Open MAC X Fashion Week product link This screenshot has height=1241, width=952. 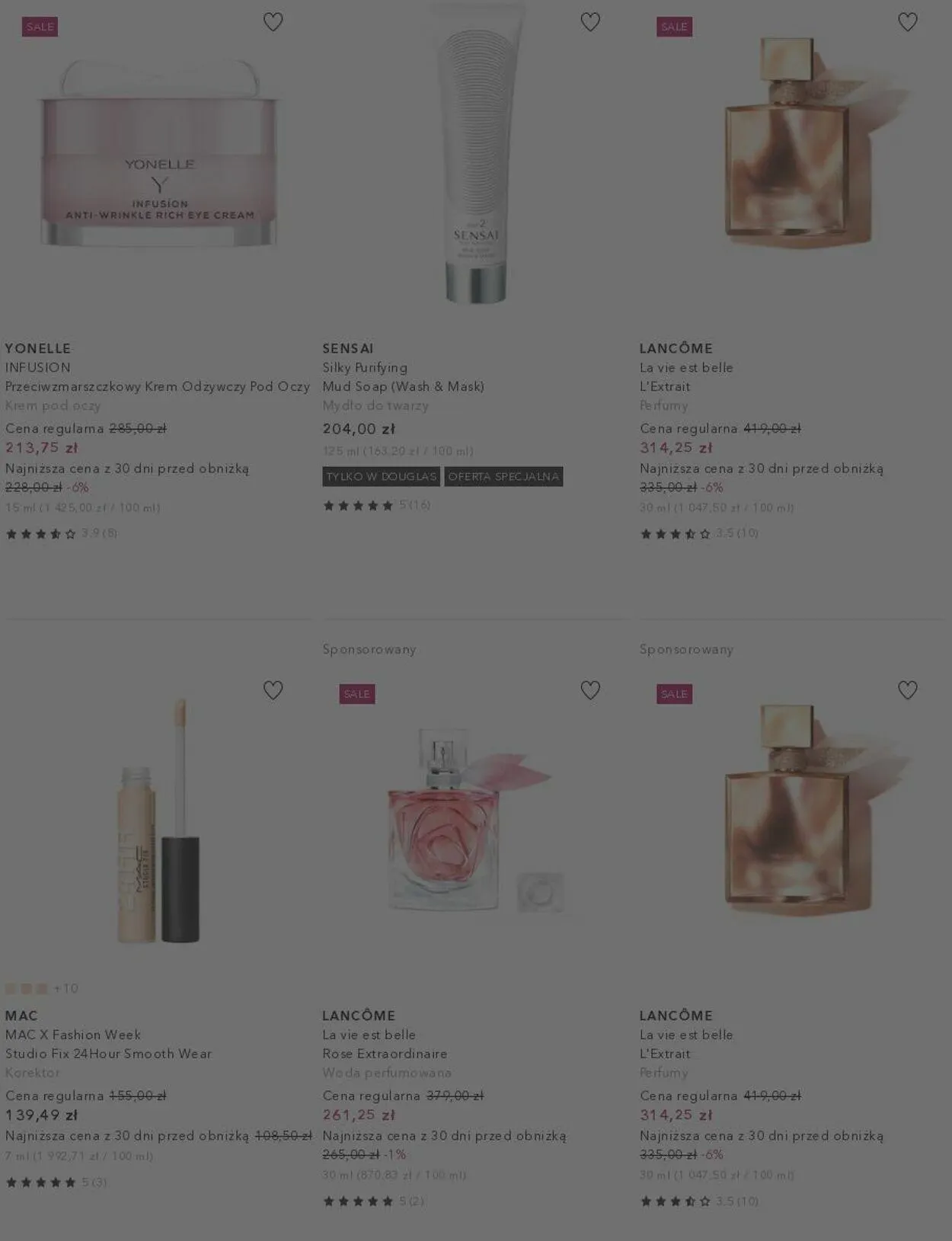click(73, 1035)
